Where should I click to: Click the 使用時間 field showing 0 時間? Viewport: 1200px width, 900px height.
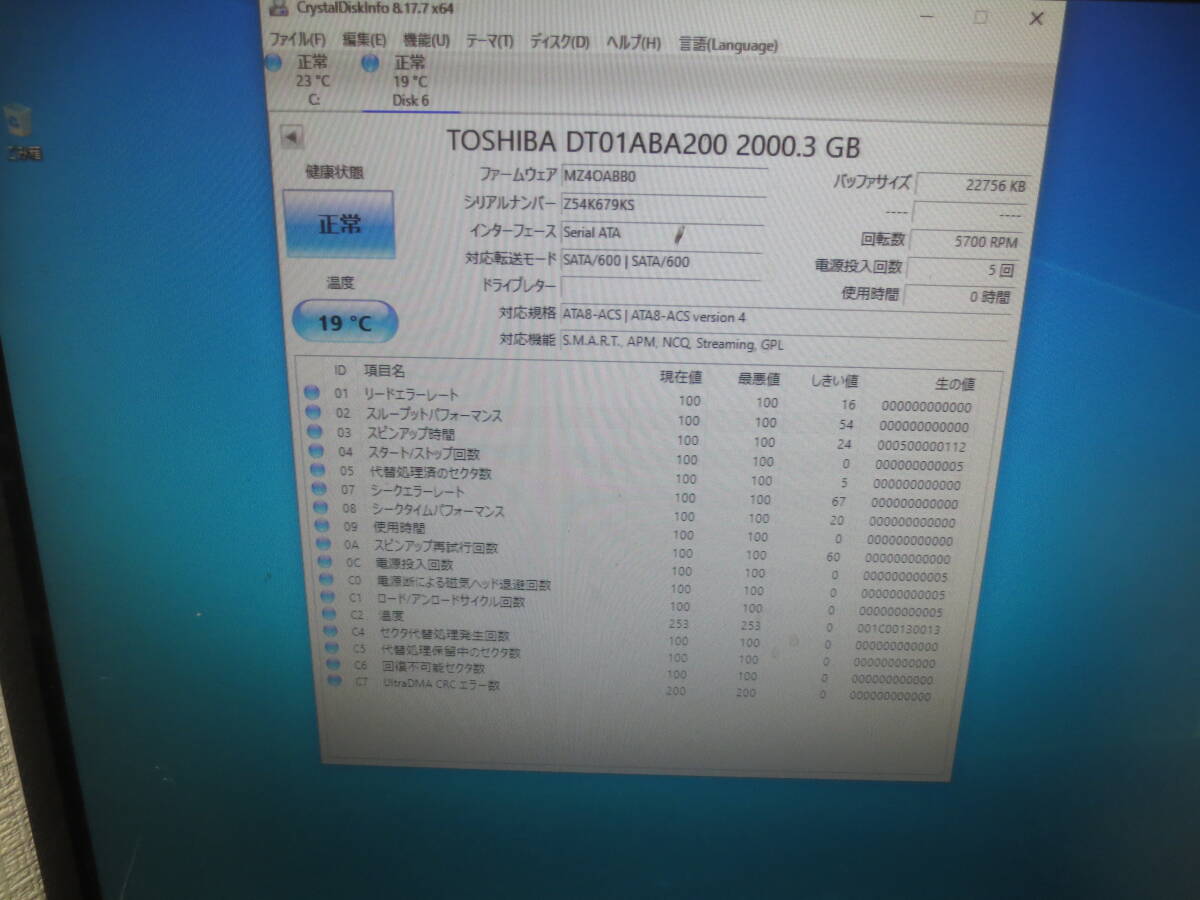[961, 296]
